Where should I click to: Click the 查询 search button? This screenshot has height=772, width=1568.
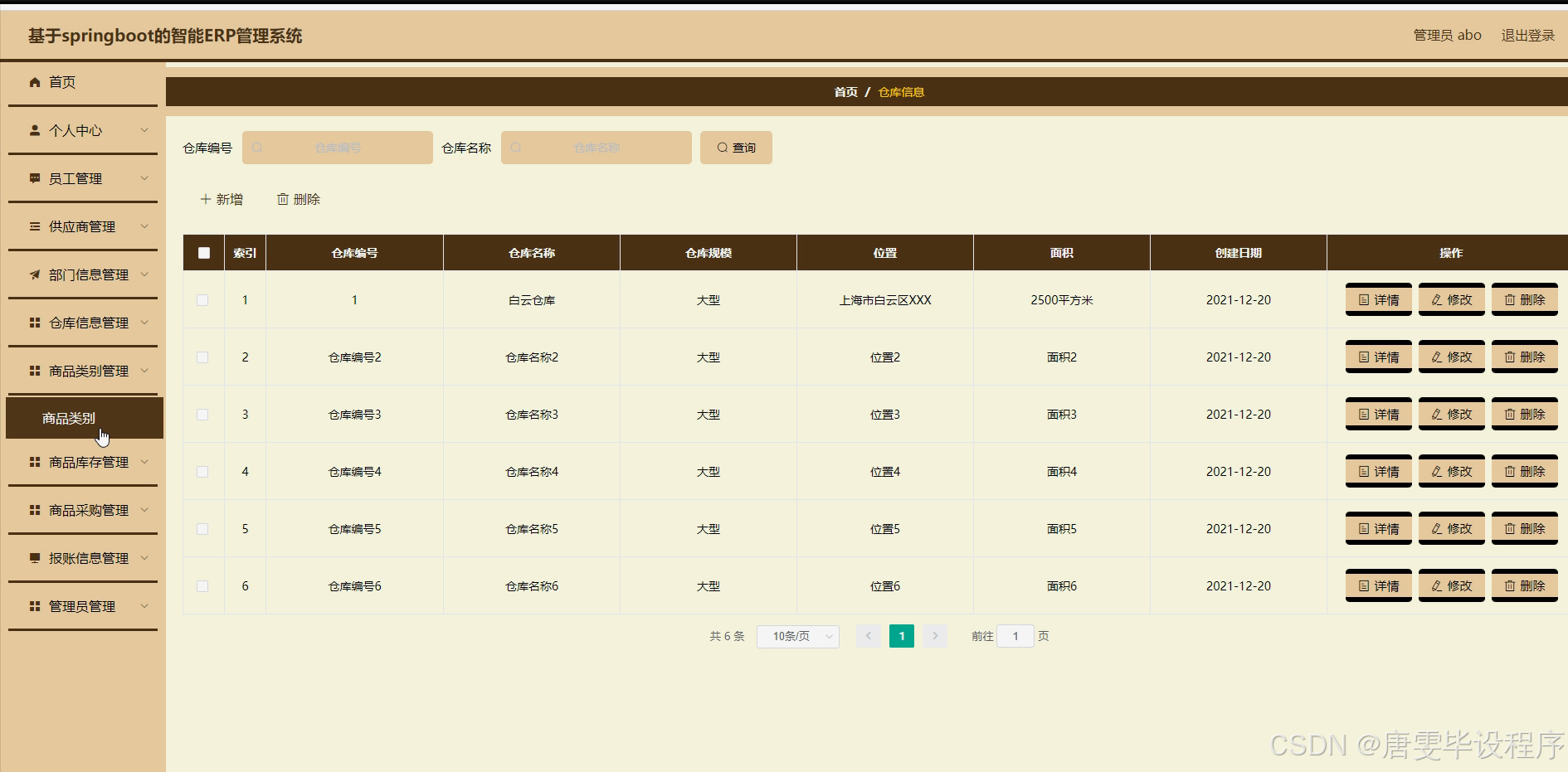(x=736, y=148)
